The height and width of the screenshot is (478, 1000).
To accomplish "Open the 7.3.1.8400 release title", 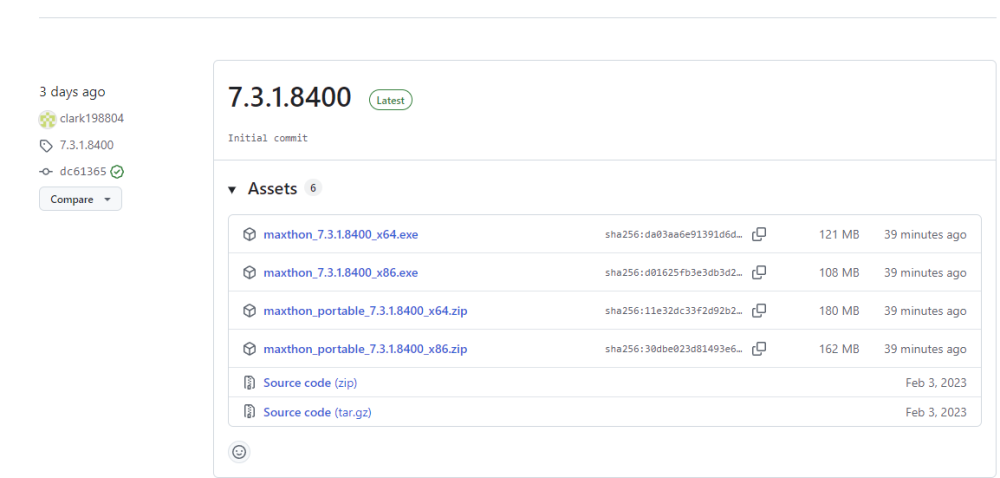I will point(290,98).
